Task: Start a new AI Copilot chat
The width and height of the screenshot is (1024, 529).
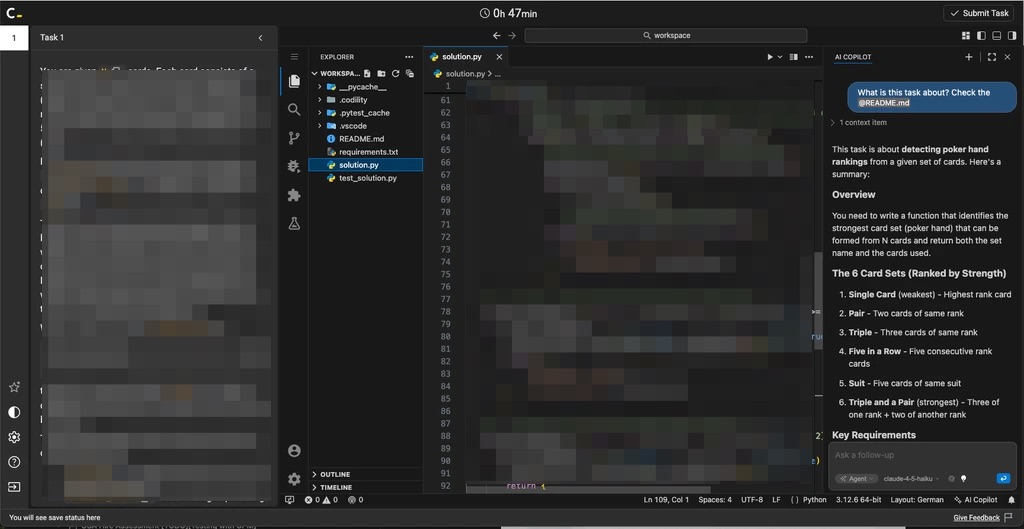Action: click(x=968, y=57)
